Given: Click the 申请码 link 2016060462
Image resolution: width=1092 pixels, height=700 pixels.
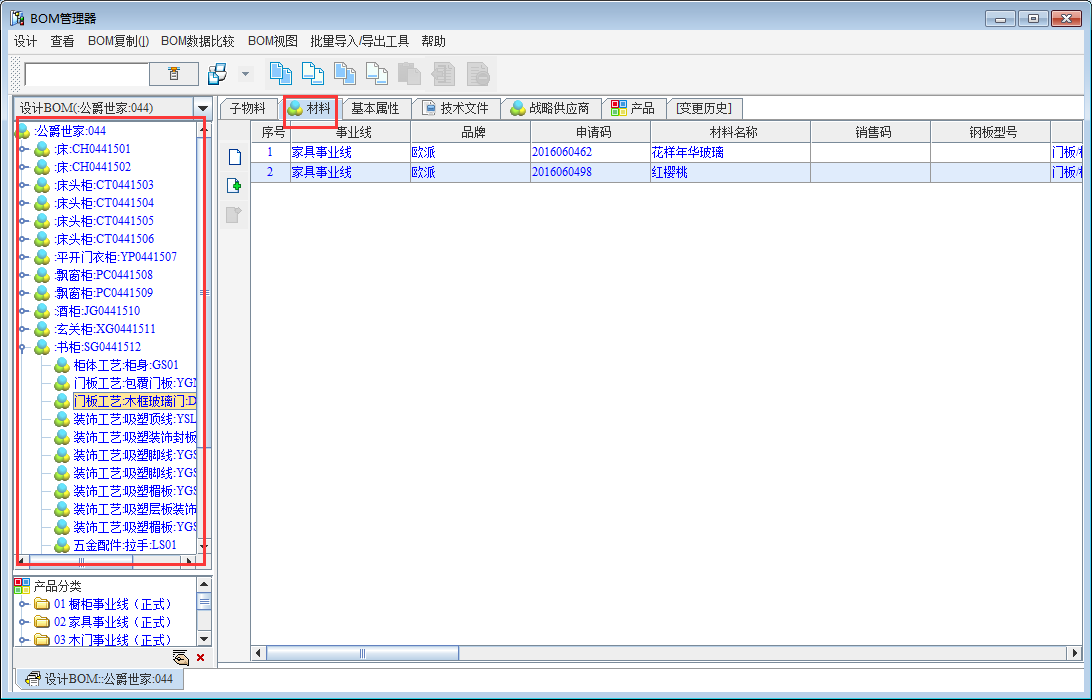Looking at the screenshot, I should (561, 153).
